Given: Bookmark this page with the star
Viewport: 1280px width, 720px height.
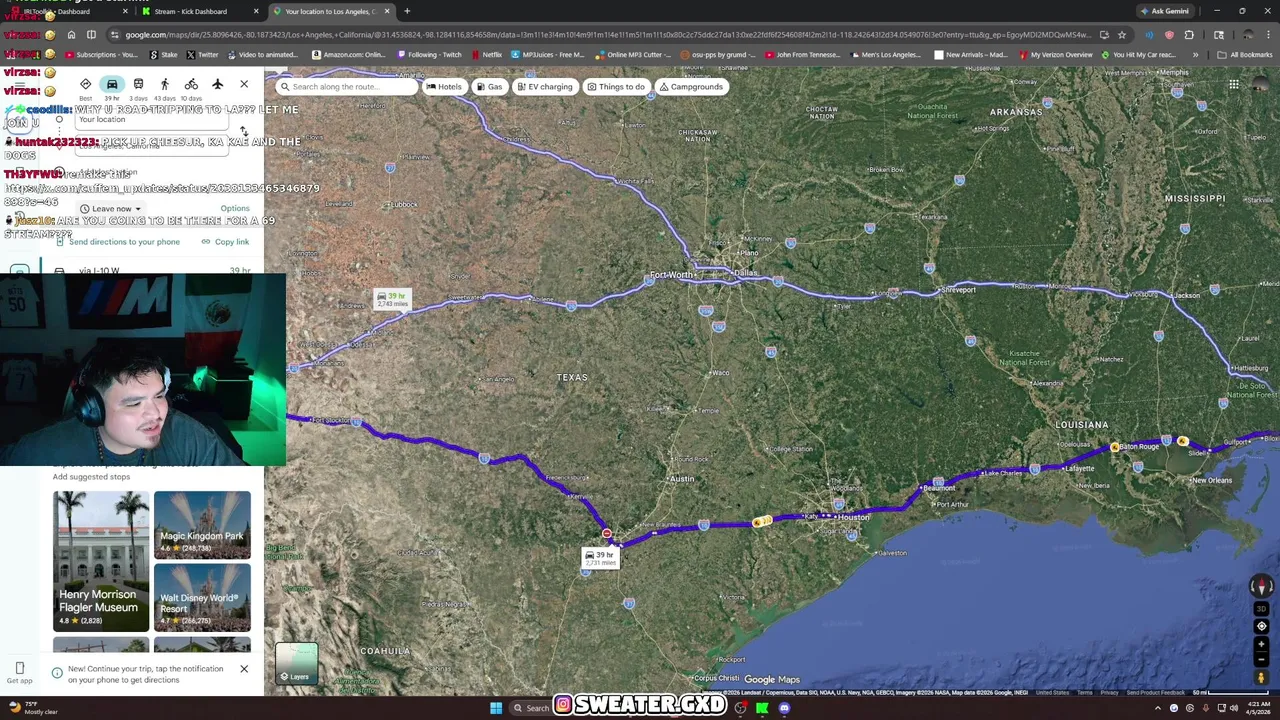Looking at the screenshot, I should (x=1122, y=35).
